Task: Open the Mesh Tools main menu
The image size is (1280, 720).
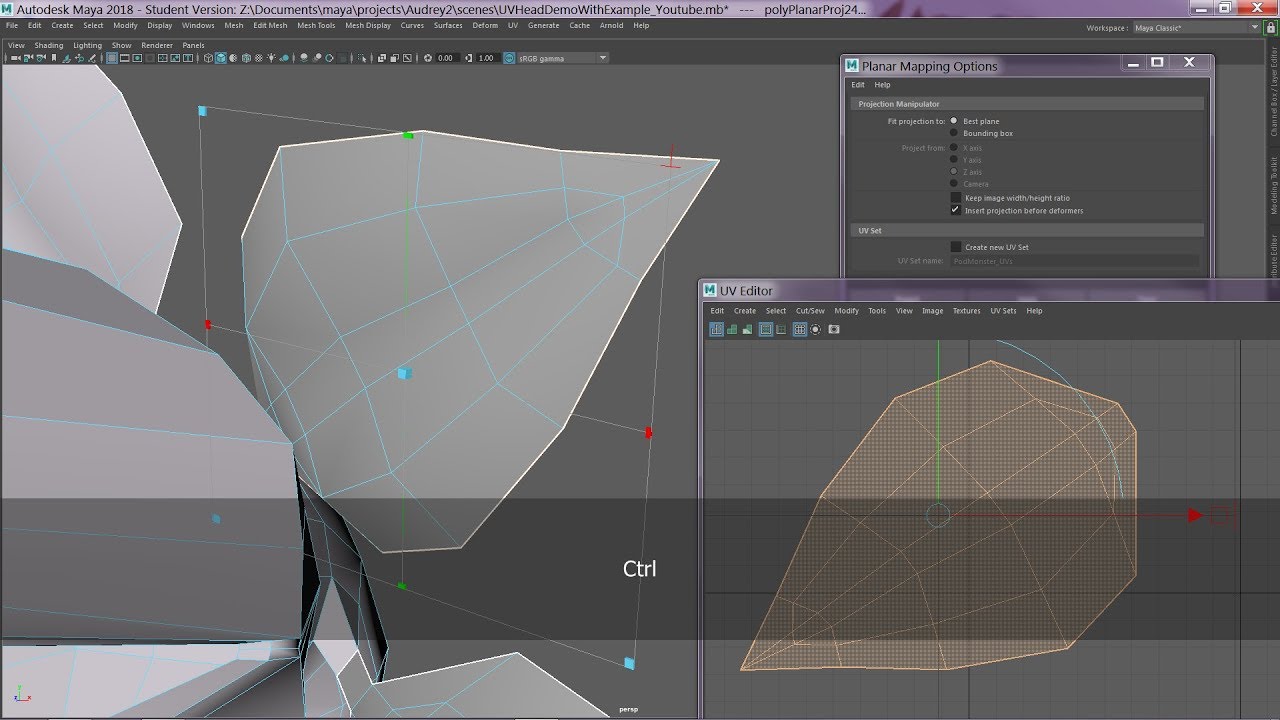Action: click(x=316, y=26)
